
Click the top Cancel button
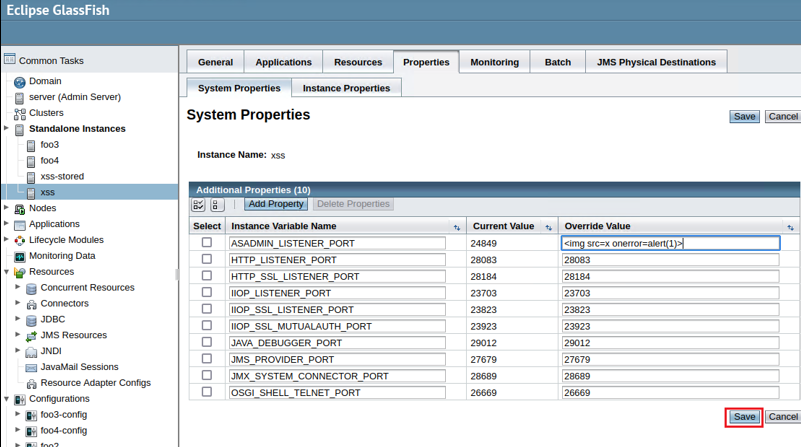pos(783,116)
